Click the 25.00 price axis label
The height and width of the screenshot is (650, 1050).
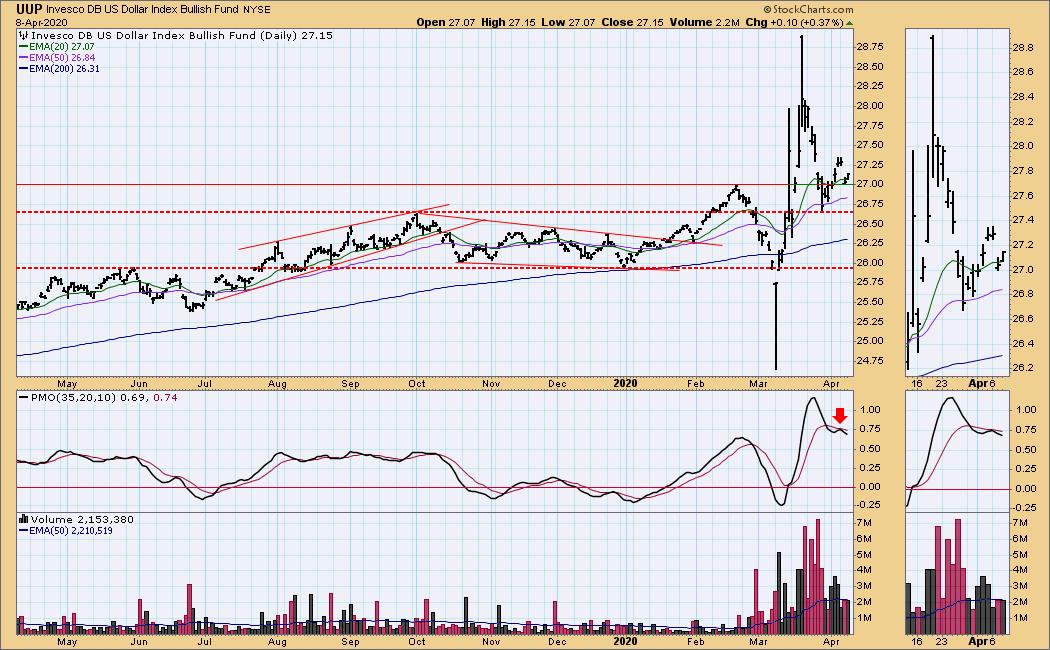point(869,341)
